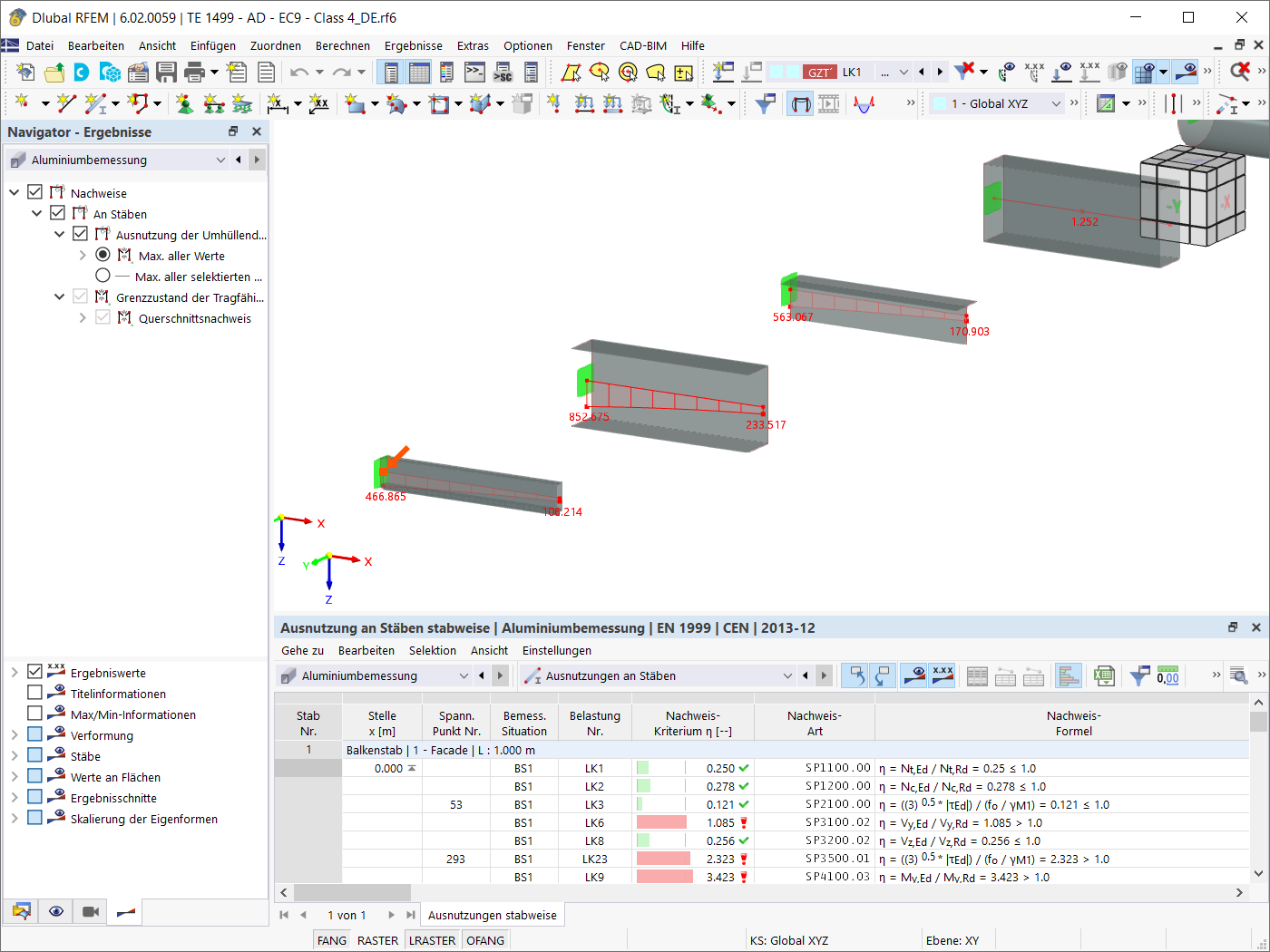The height and width of the screenshot is (952, 1270).
Task: Click the Block Manager cubes icon
Action: click(111, 73)
